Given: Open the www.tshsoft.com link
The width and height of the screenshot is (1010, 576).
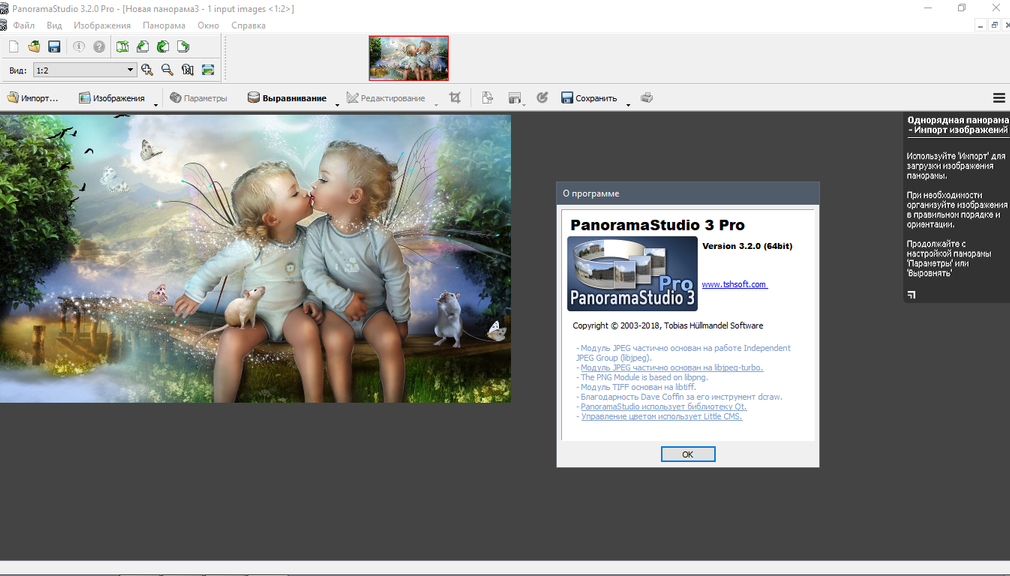Looking at the screenshot, I should pyautogui.click(x=734, y=284).
